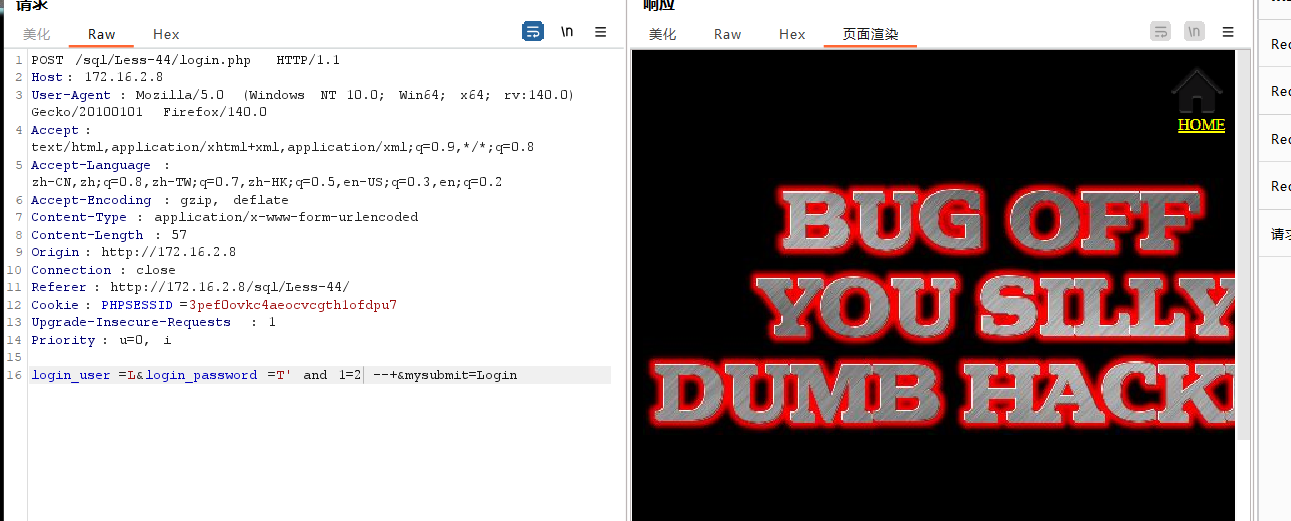Click the PHPSESSID cookie value

coord(293,305)
